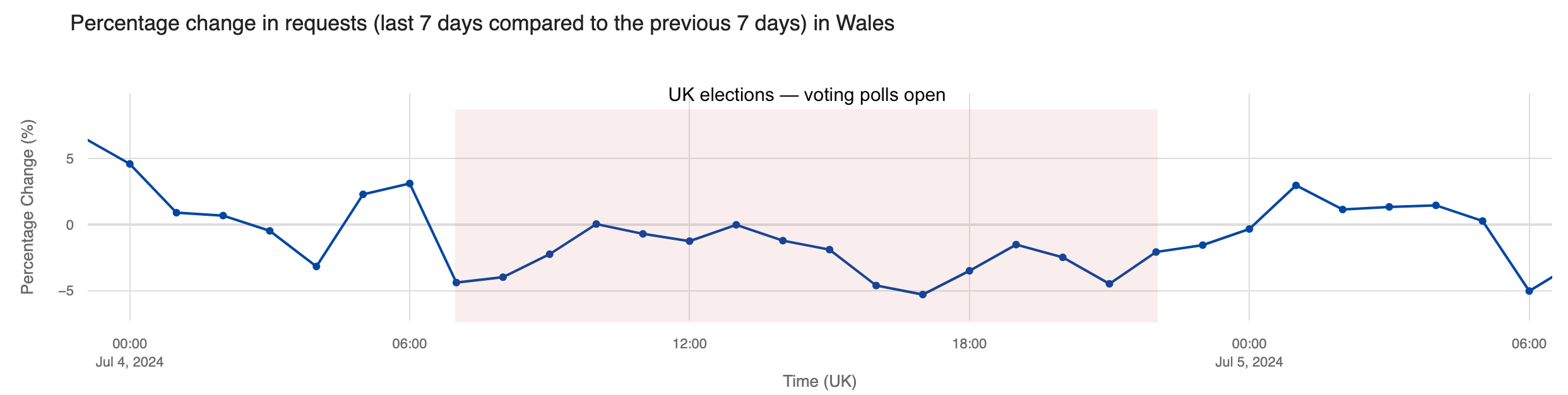Select the 21:00 Jul 4 data point
The height and width of the screenshot is (395, 1568).
tap(1109, 284)
